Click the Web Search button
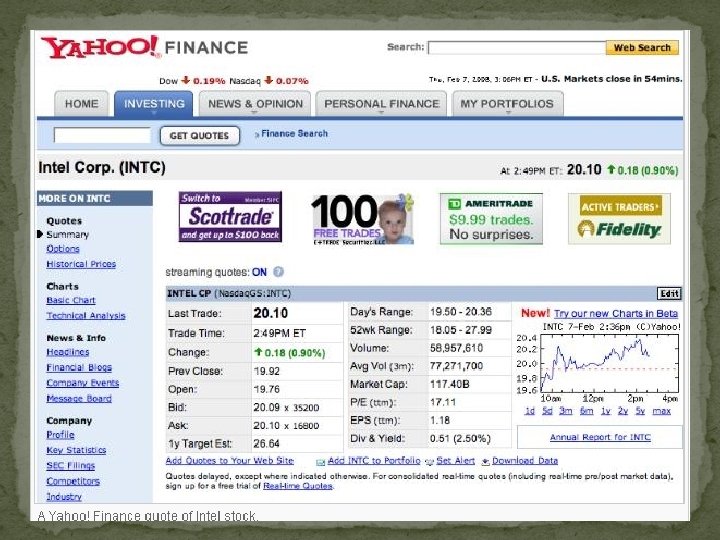This screenshot has height=540, width=720. (x=642, y=47)
